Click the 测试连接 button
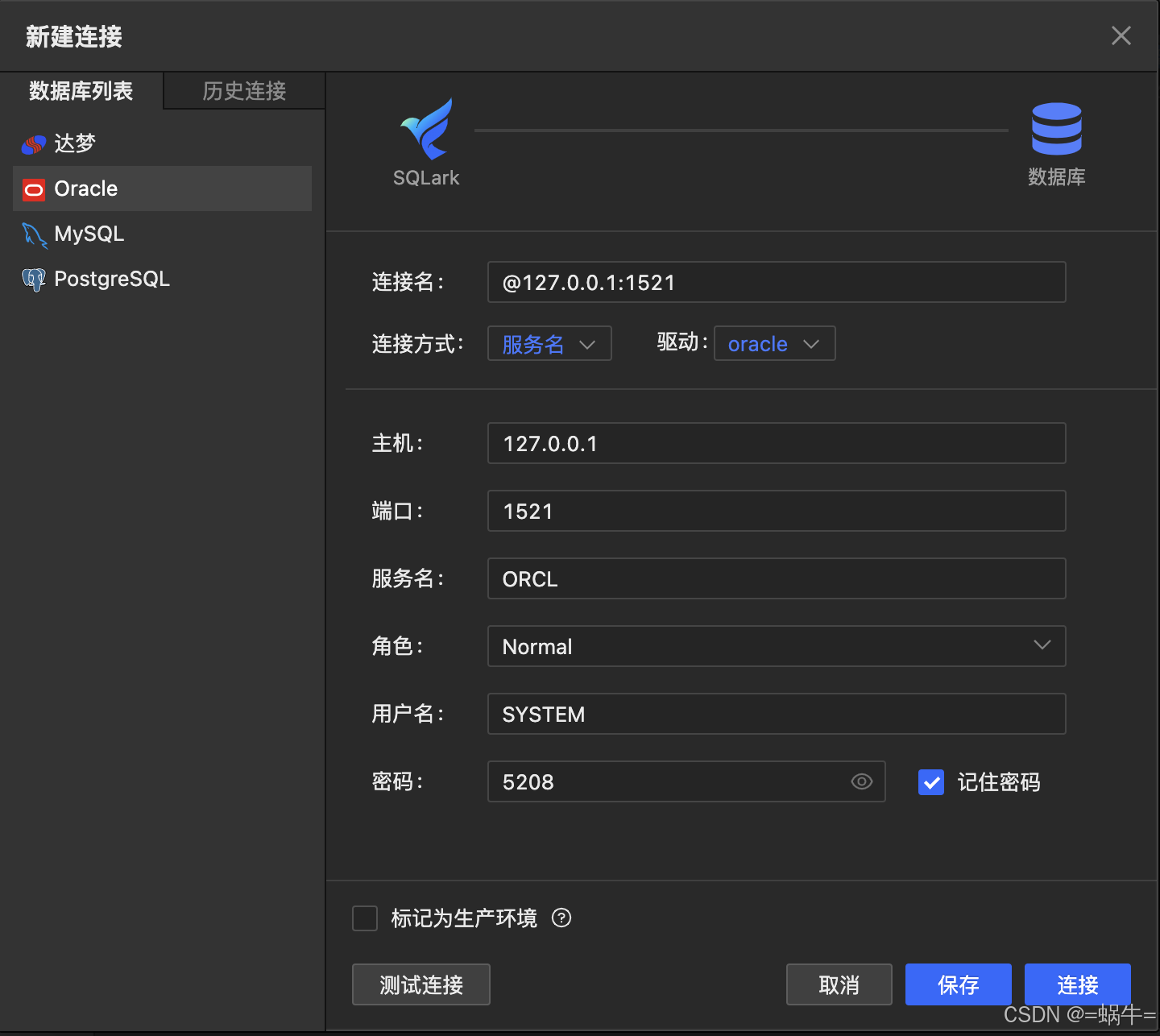The image size is (1160, 1036). tap(421, 984)
